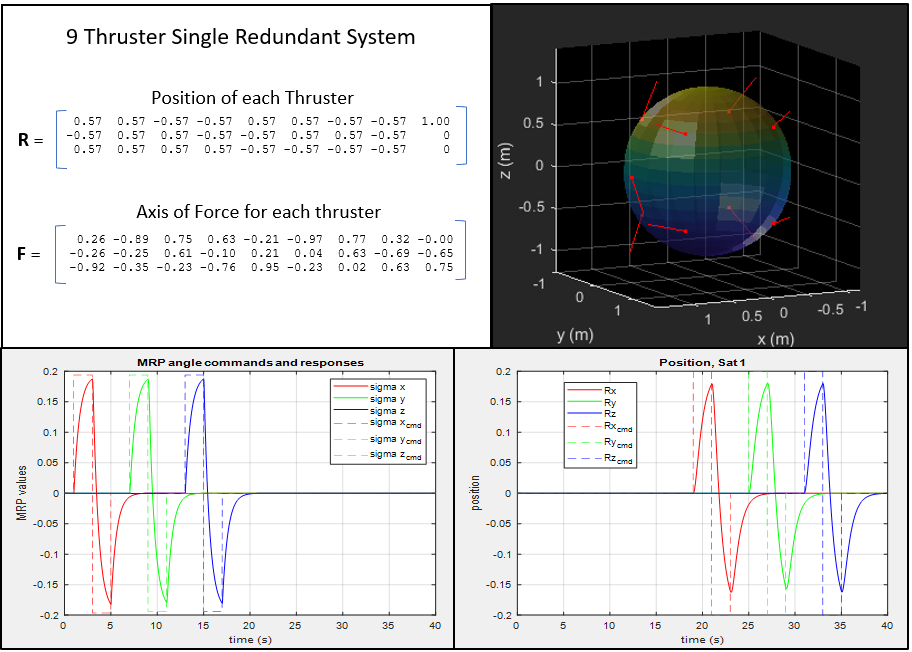912x652 pixels.
Task: Select the solid 'Ry' legend entry
Action: click(x=592, y=402)
